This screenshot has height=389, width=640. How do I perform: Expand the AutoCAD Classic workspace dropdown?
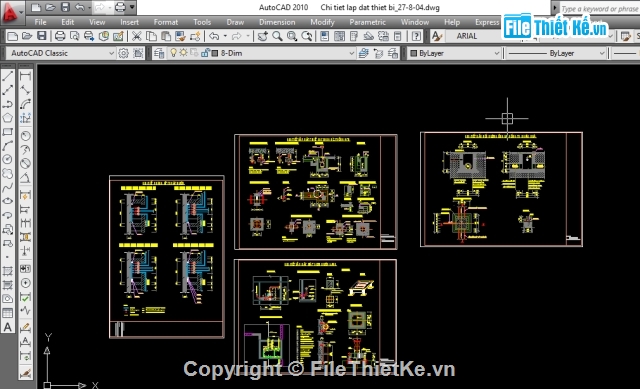click(x=61, y=53)
